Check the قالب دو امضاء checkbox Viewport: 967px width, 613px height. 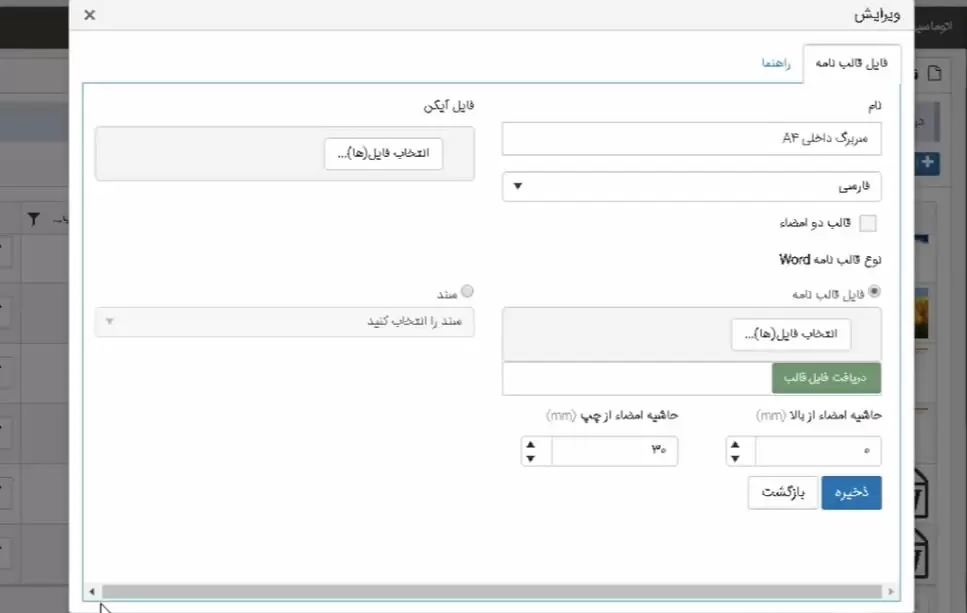click(868, 223)
